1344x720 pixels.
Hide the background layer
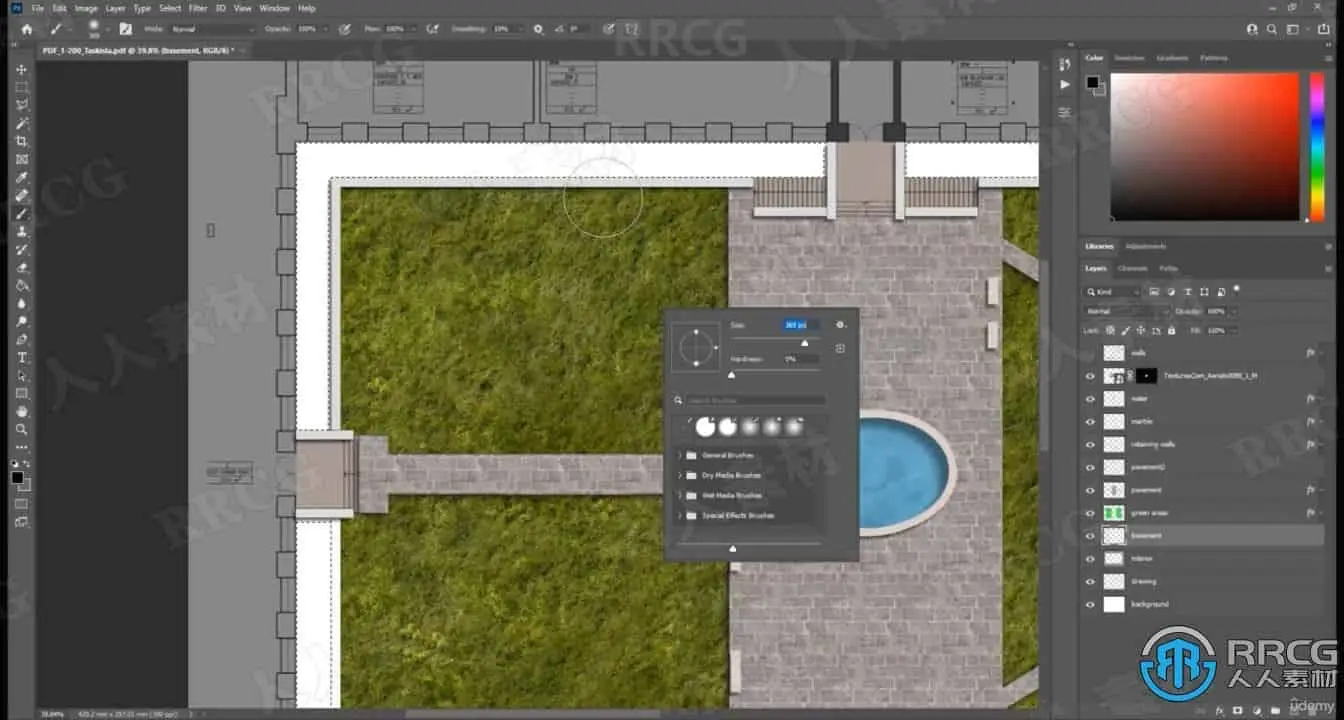pos(1090,604)
